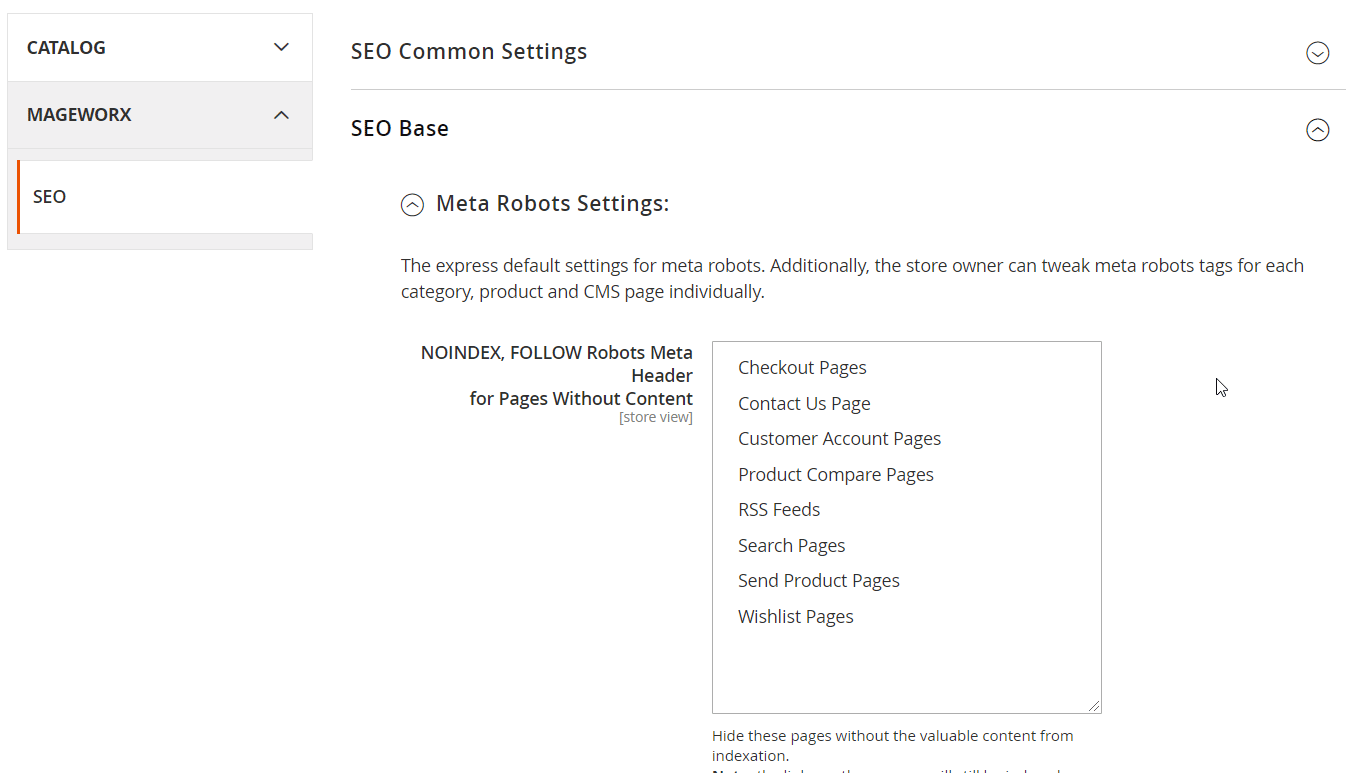Choose Product Compare Pages in multiselect

tap(835, 474)
